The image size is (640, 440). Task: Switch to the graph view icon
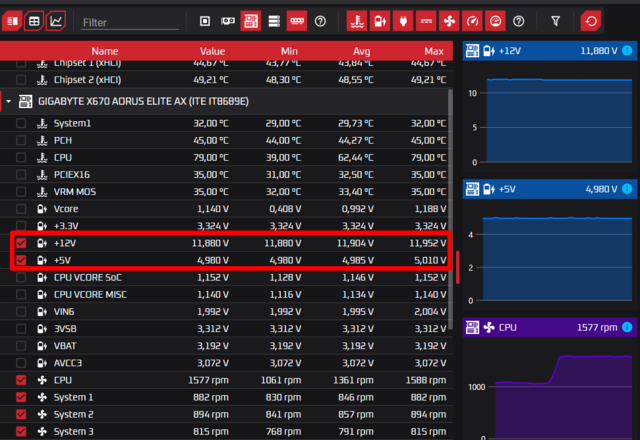tap(57, 20)
